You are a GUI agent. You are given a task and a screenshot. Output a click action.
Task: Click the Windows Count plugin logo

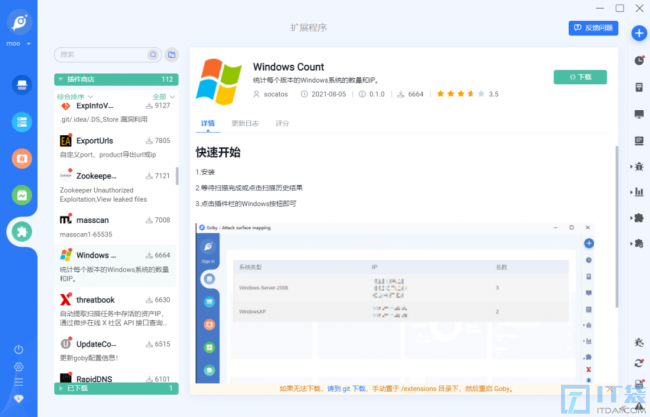pyautogui.click(x=218, y=81)
